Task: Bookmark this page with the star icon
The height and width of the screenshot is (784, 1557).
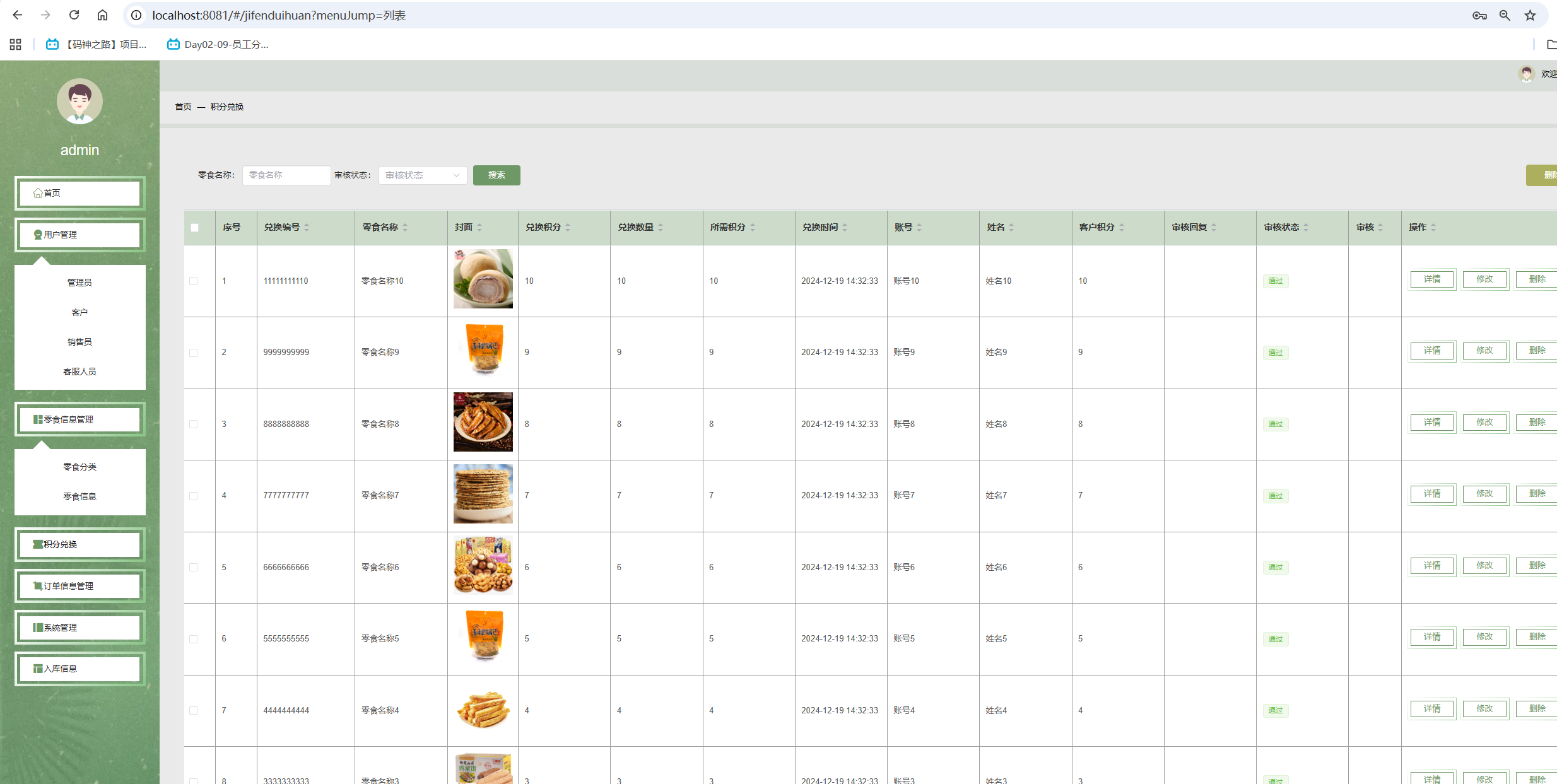Action: coord(1530,15)
